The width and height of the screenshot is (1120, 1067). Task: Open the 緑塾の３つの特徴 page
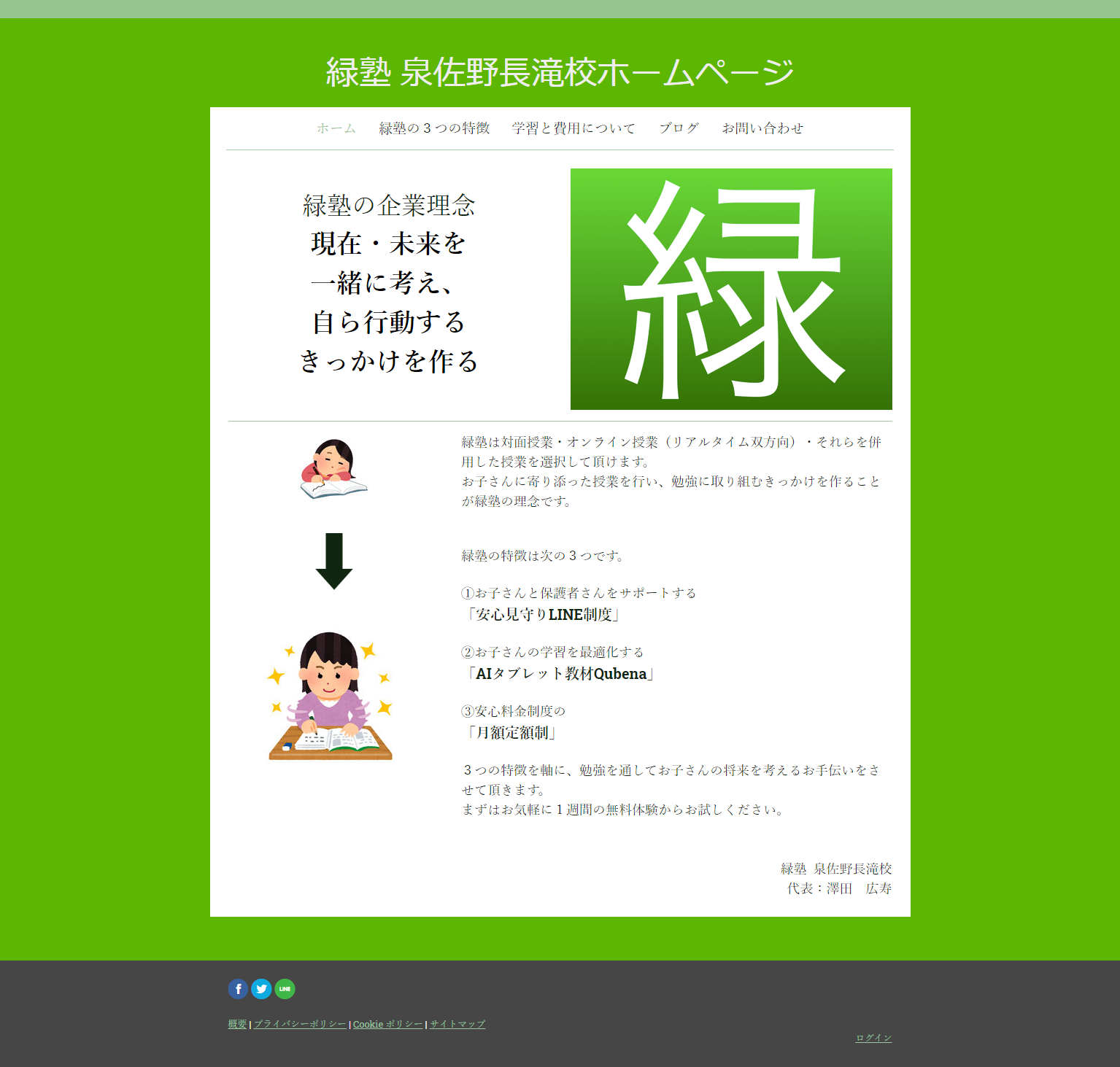(x=433, y=128)
